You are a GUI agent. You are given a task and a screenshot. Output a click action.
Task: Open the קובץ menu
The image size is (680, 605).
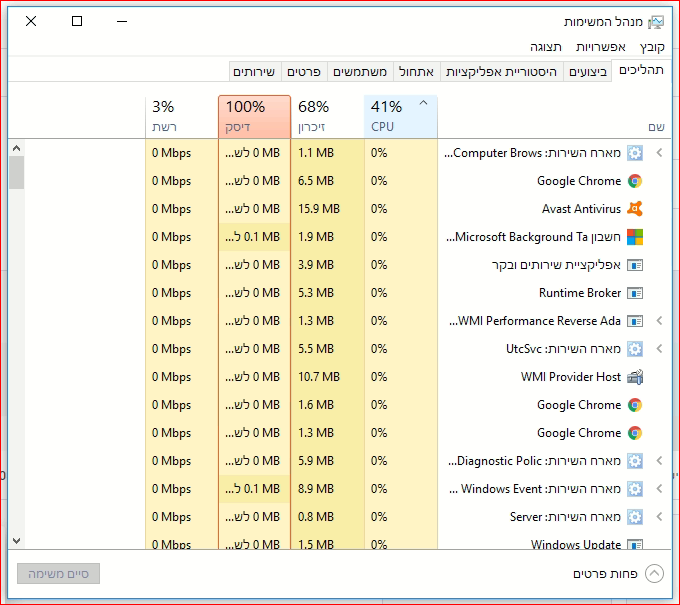click(x=652, y=47)
